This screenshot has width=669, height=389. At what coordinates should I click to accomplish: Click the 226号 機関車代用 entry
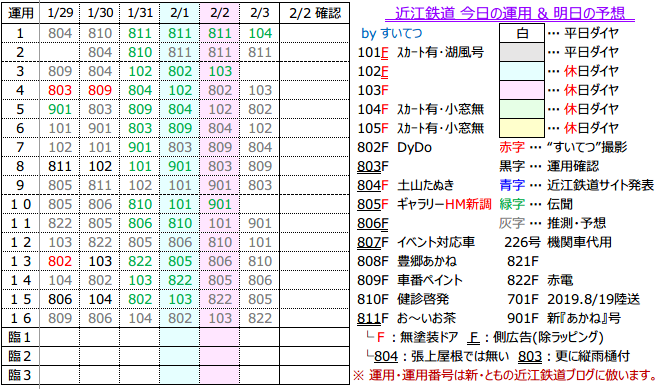[558, 242]
